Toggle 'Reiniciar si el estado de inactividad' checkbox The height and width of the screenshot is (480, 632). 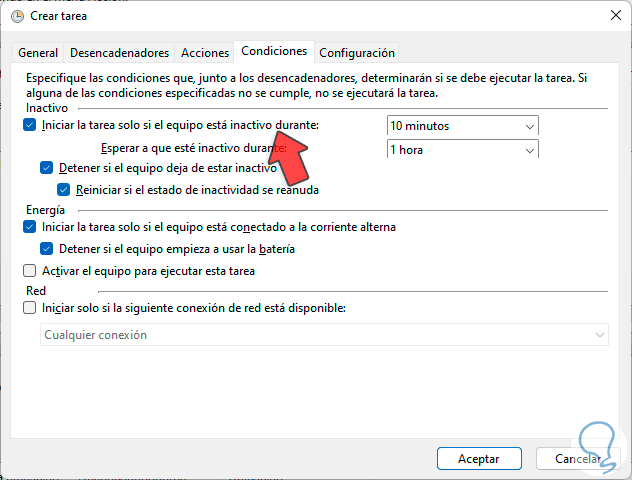64,190
